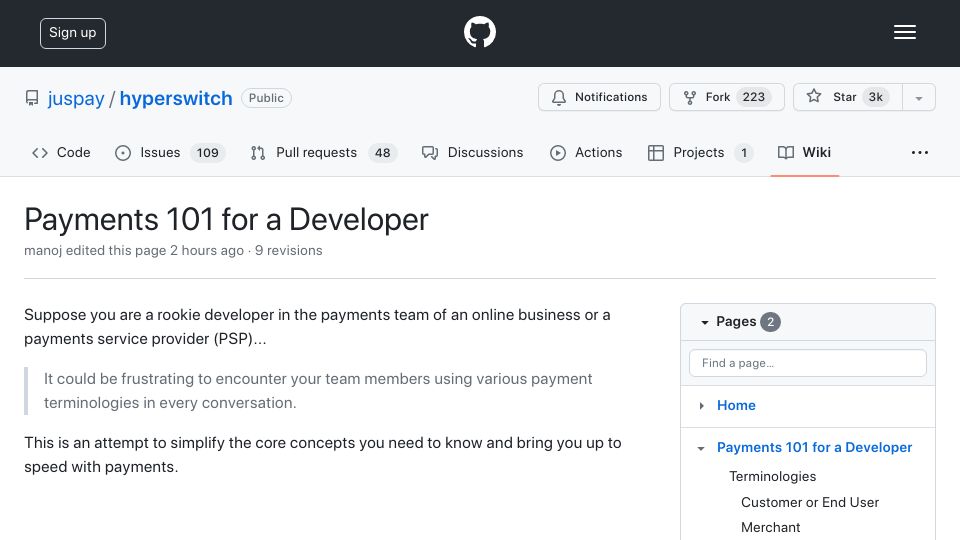Jump to the Terminologies section
Screen dimensions: 960x540
(x=773, y=476)
